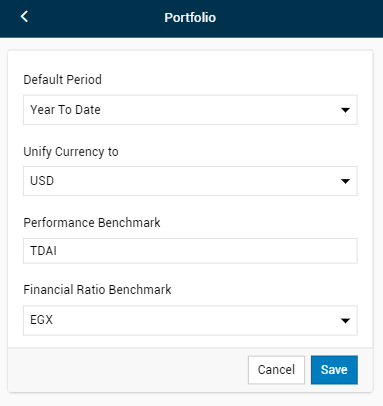Viewport: 383px width, 406px height.
Task: Cancel the portfolio settings changes
Action: 276,370
